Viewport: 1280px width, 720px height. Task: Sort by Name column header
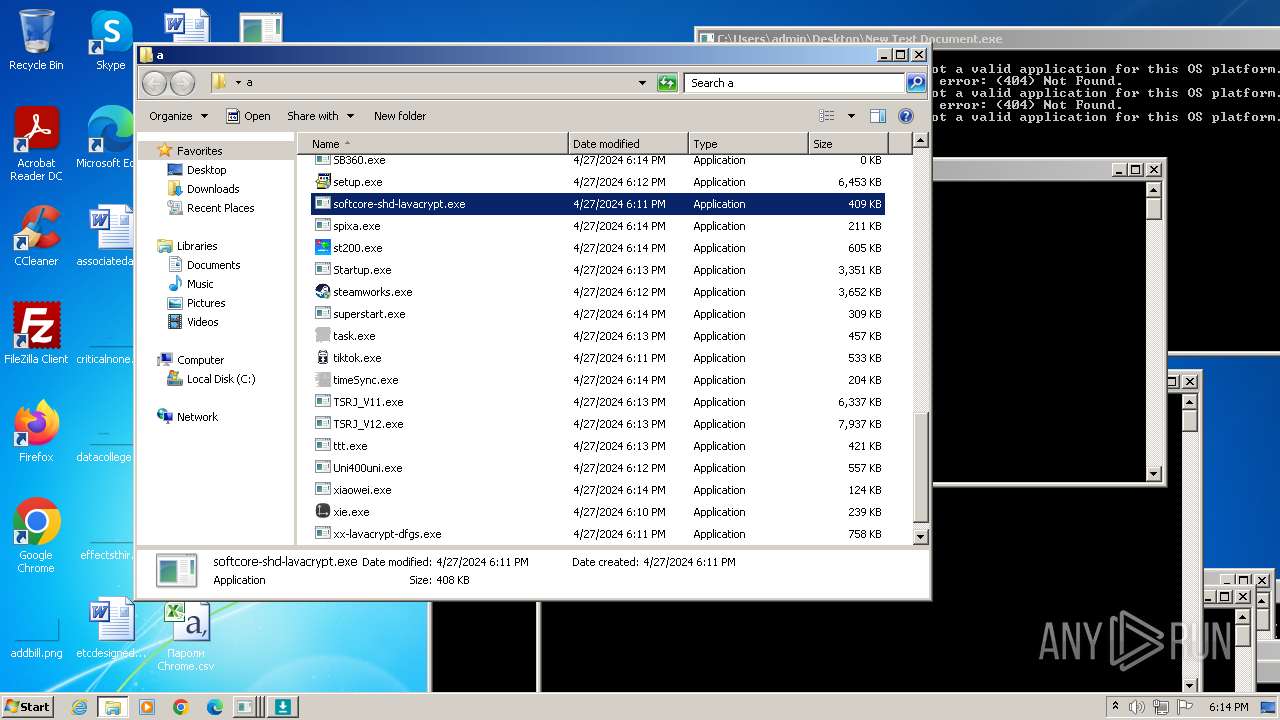[432, 144]
